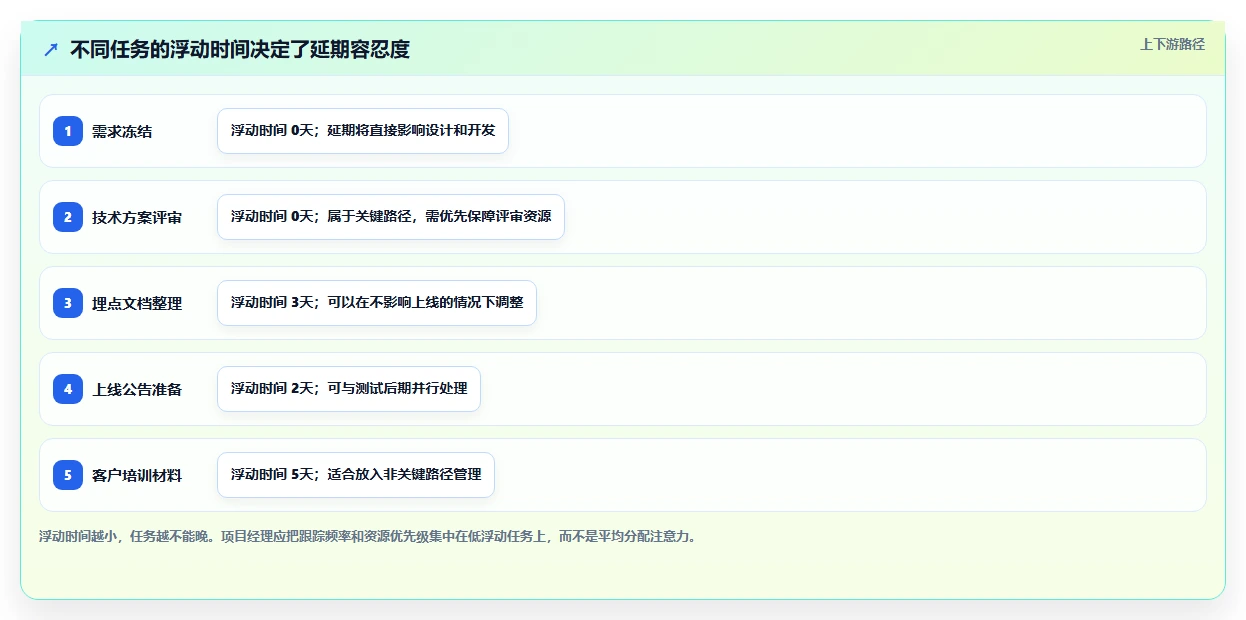1246x620 pixels.
Task: Click the note 浮动时间 5天 适合放入非关键路径管理
Action: (x=356, y=475)
